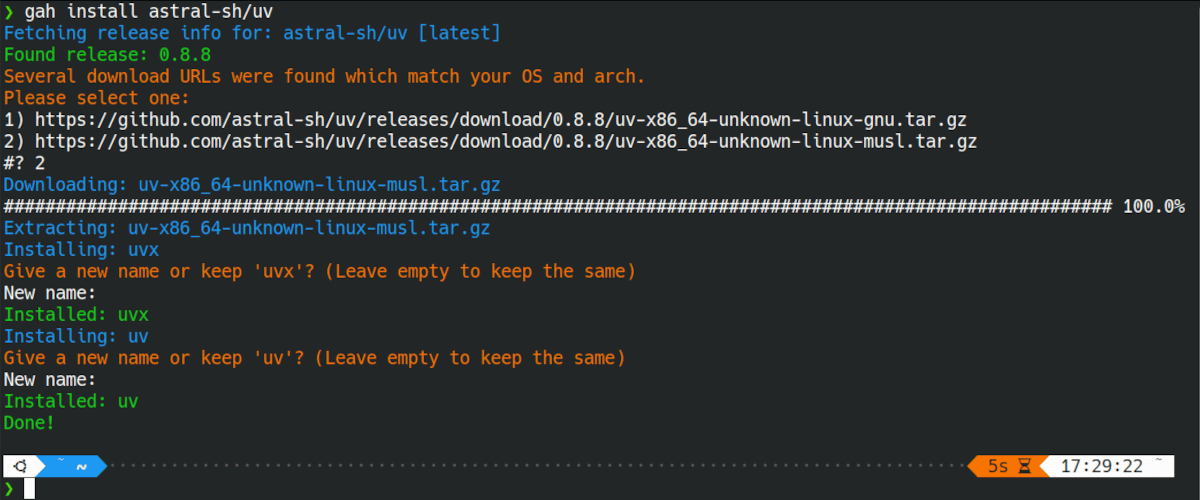Click the blue home directory tilde segment
Screen dimensions: 1200x500
(x=70, y=466)
